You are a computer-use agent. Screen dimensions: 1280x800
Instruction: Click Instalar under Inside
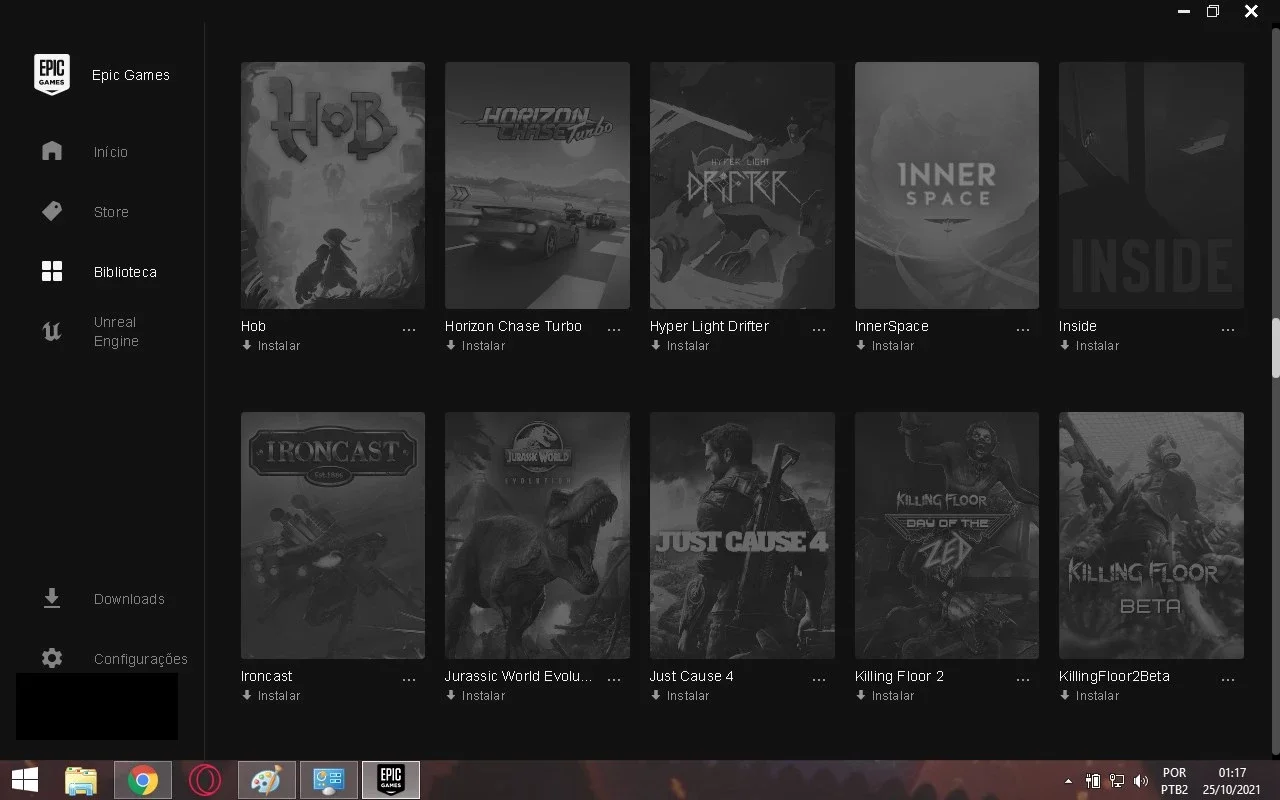click(x=1089, y=346)
